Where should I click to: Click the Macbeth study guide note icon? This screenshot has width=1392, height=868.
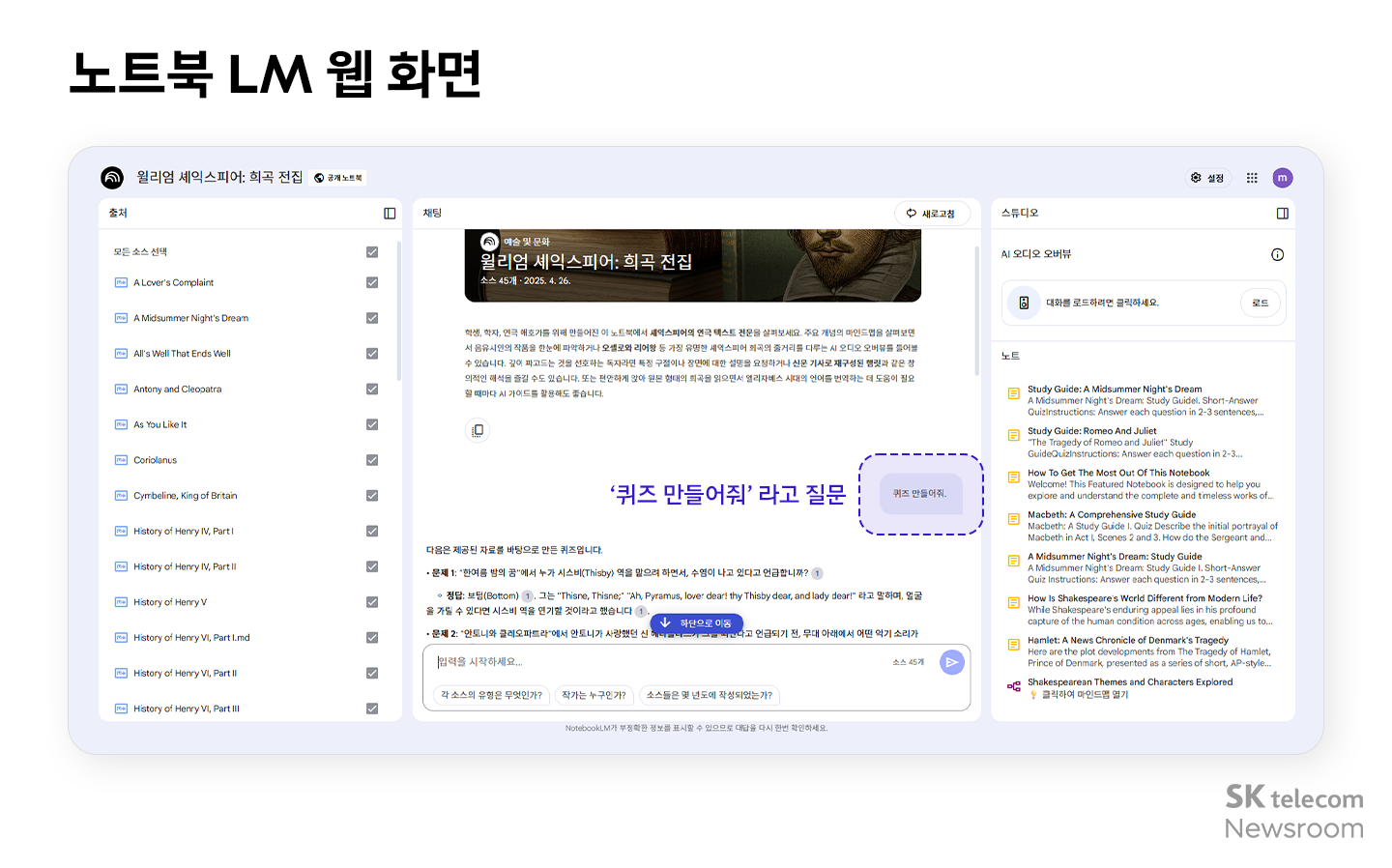[1011, 518]
